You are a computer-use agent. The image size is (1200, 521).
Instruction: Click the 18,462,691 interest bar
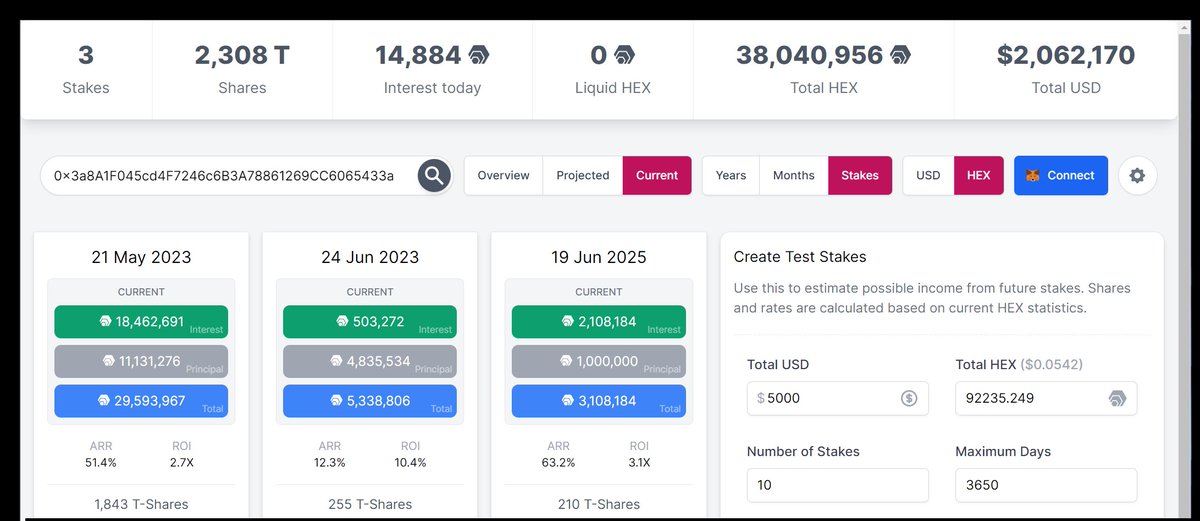click(141, 322)
